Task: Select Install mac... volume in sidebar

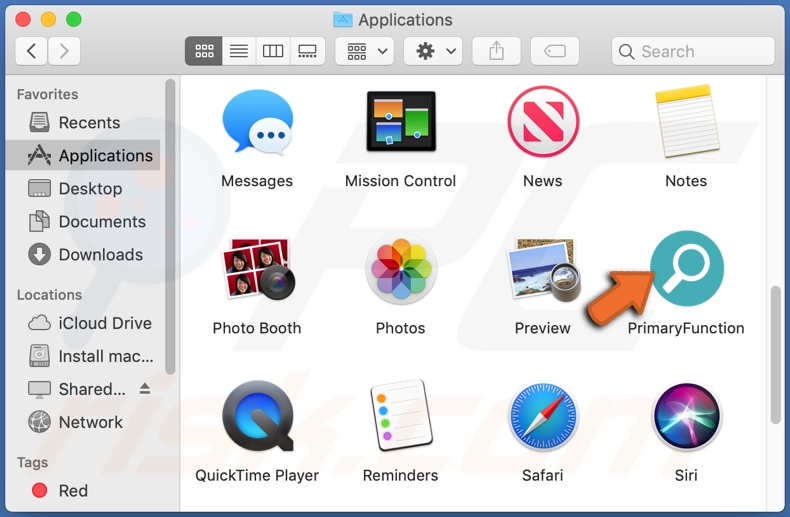Action: point(83,356)
